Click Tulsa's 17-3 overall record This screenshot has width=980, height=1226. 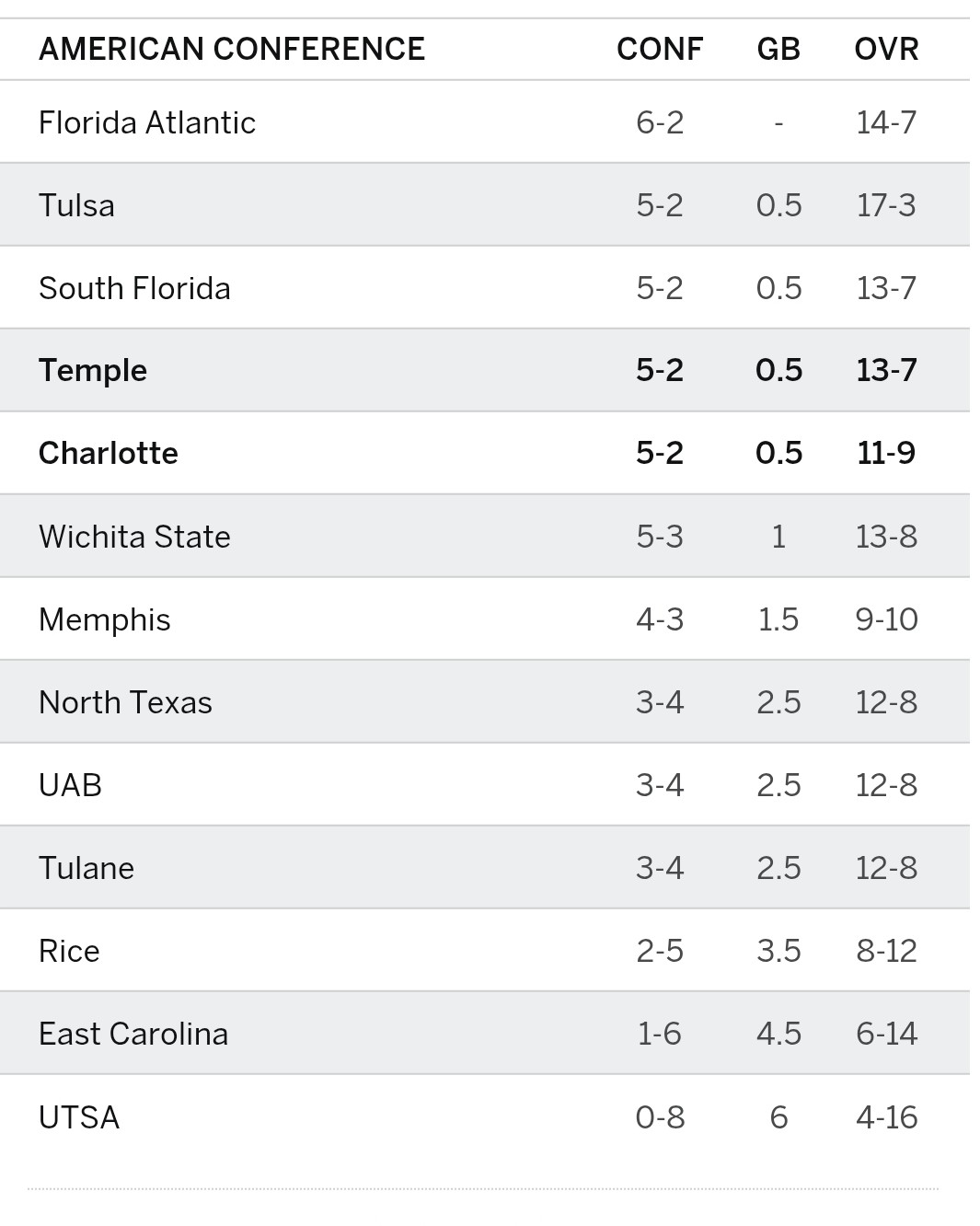pyautogui.click(x=886, y=205)
